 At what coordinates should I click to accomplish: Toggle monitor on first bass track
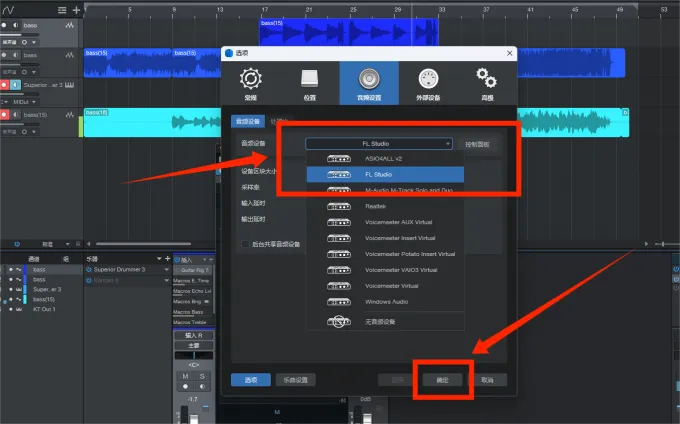pyautogui.click(x=16, y=25)
